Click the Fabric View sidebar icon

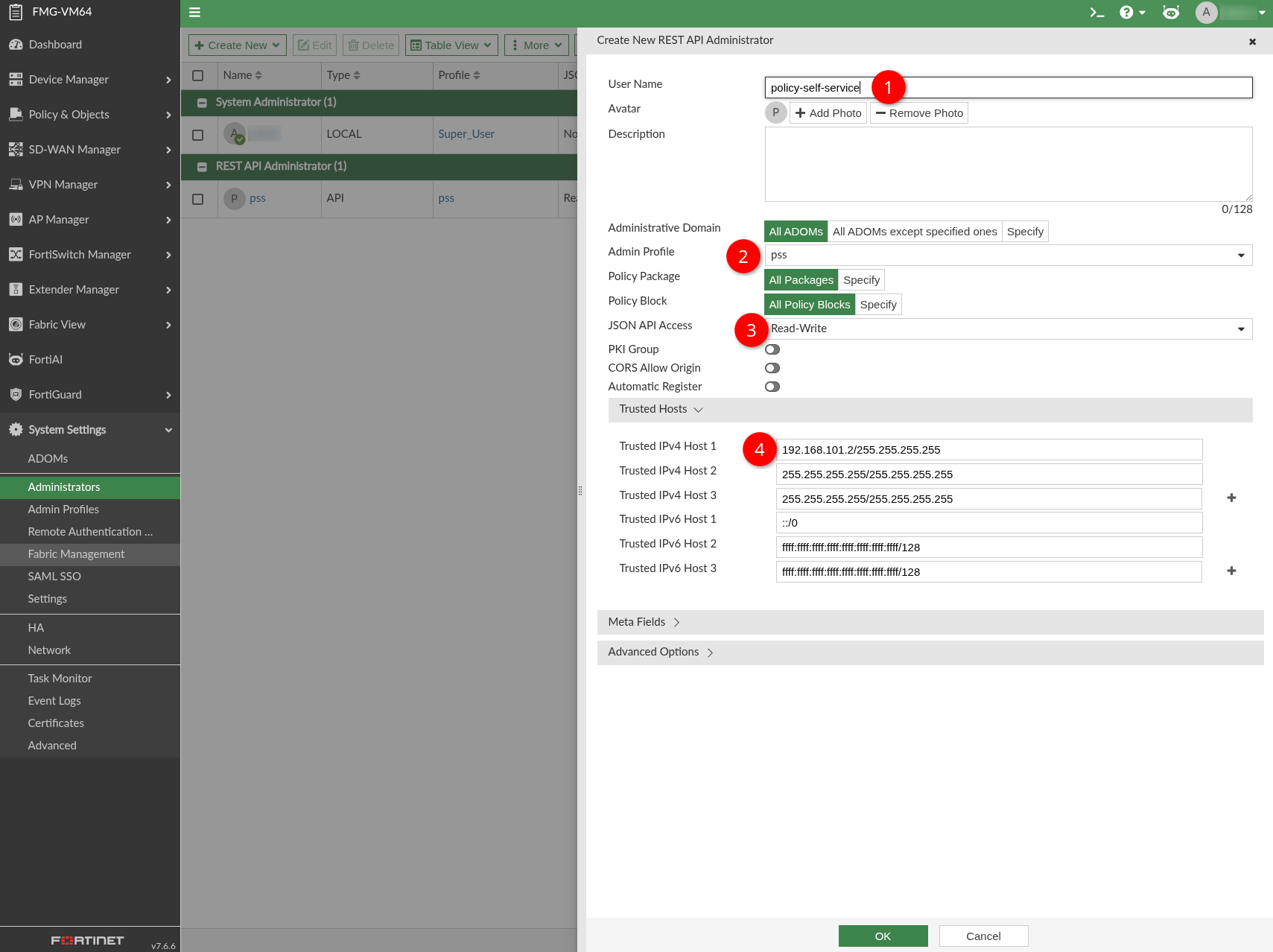(16, 325)
